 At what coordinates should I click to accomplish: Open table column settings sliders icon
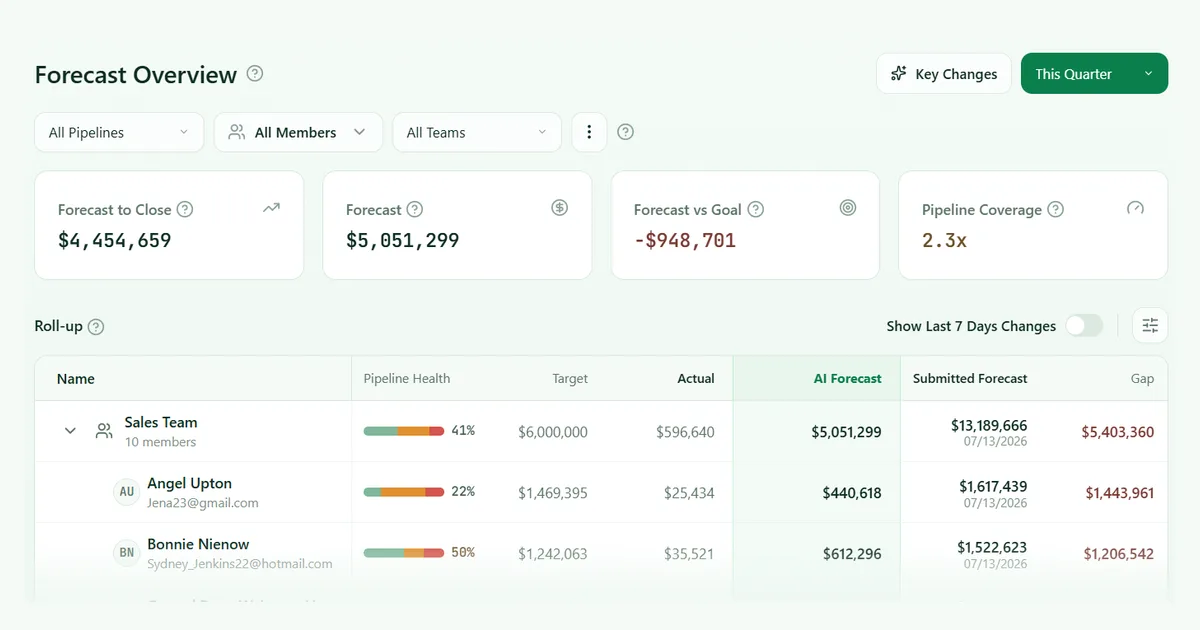[1150, 325]
